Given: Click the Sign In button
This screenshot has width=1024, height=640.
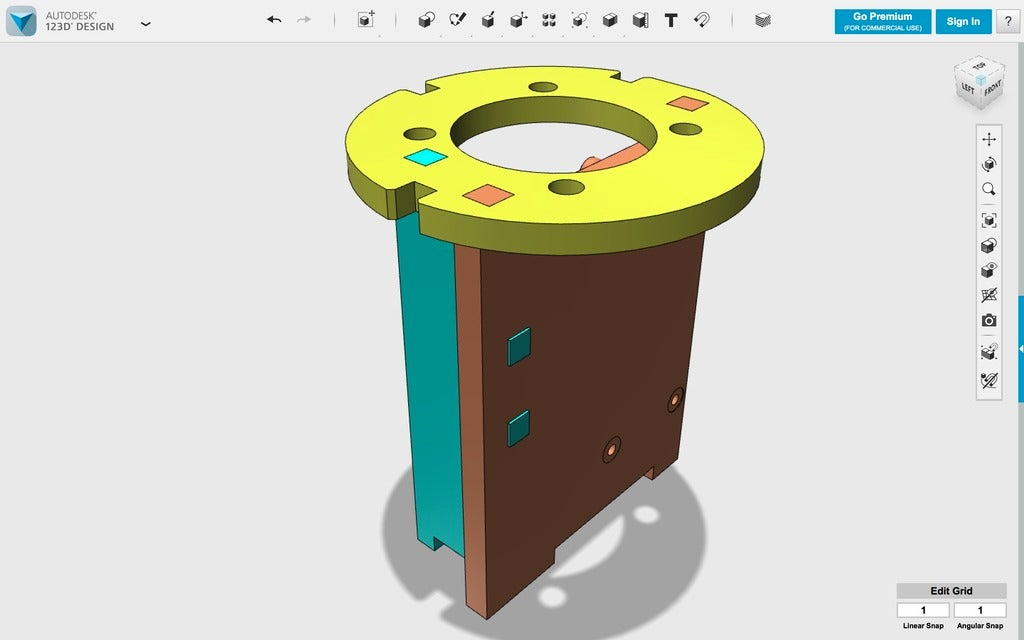Looking at the screenshot, I should [x=963, y=22].
